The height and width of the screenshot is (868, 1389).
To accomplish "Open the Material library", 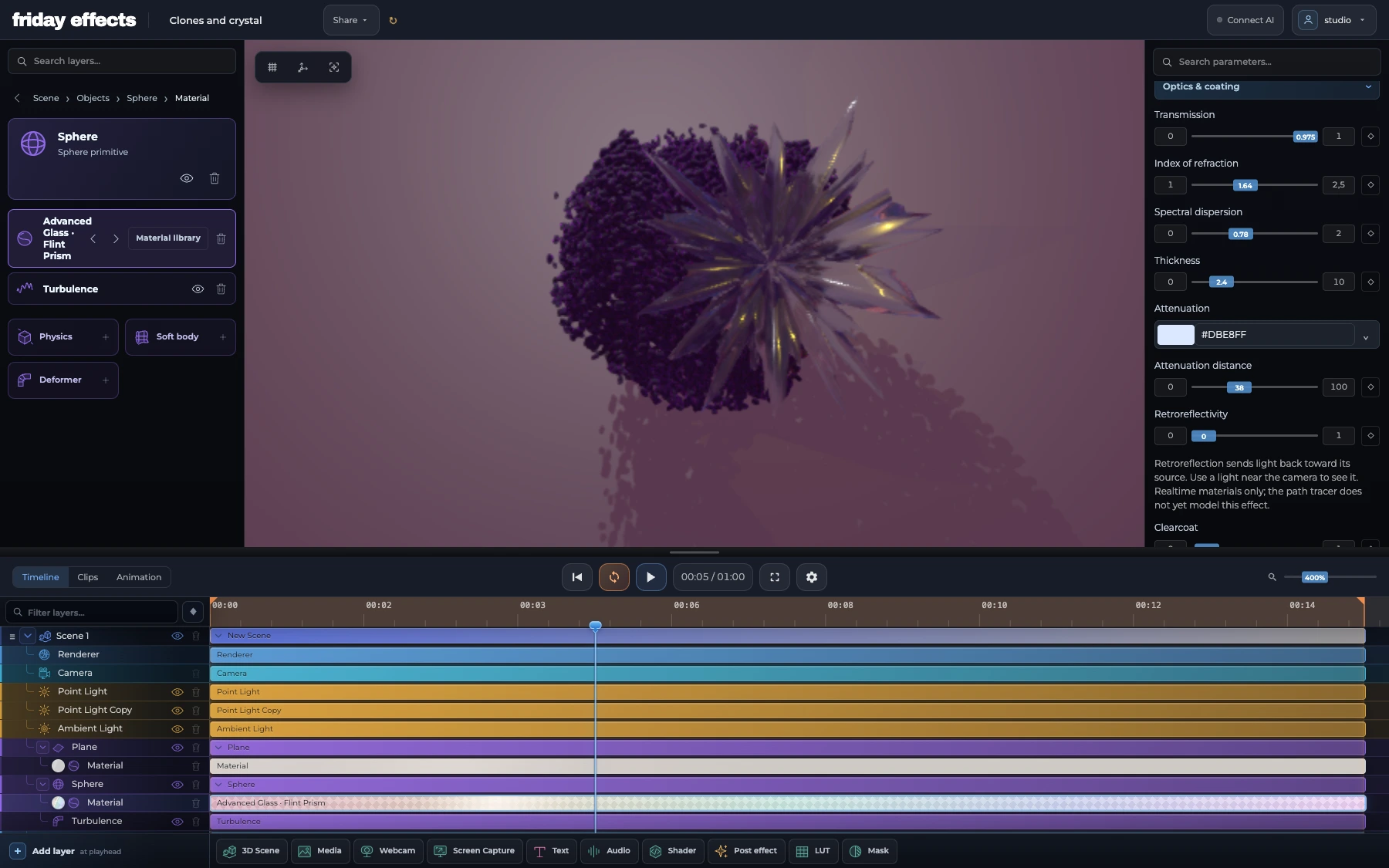I will pos(168,238).
